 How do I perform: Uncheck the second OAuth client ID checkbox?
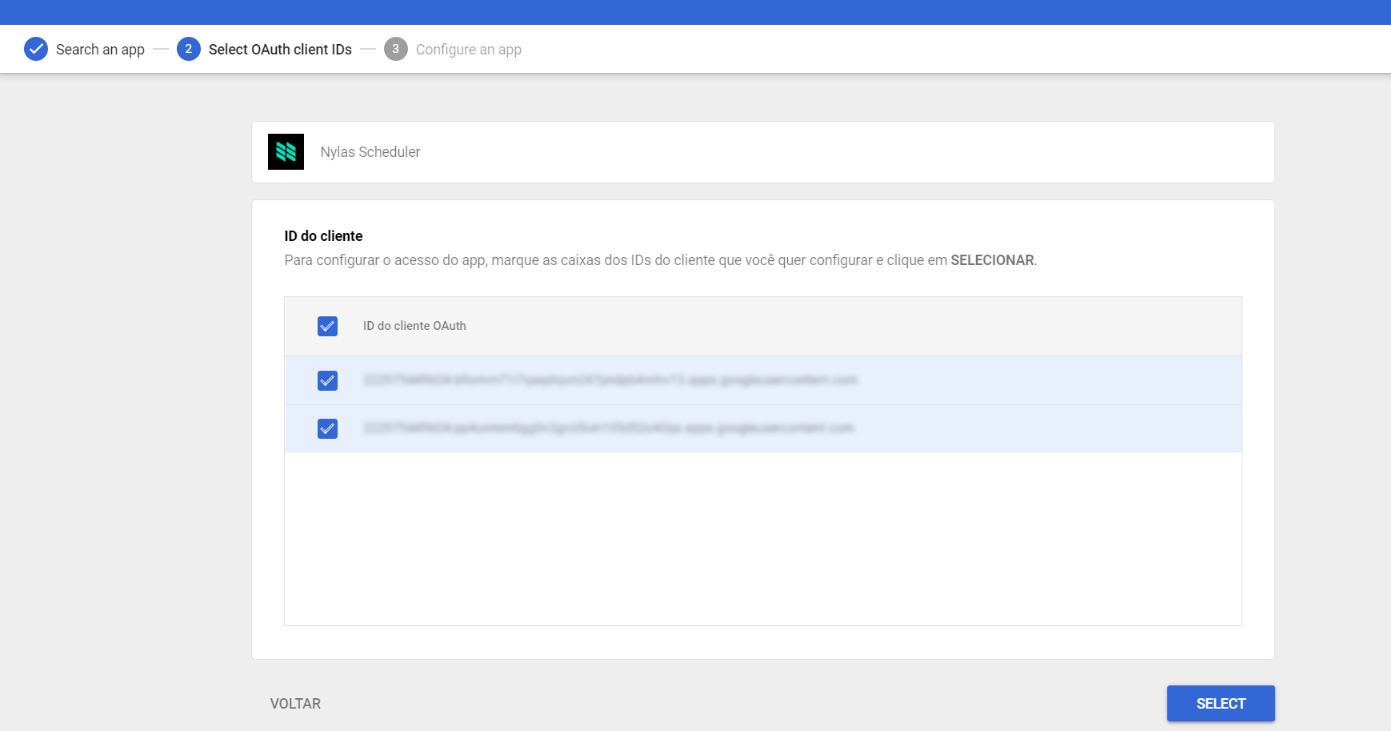327,429
